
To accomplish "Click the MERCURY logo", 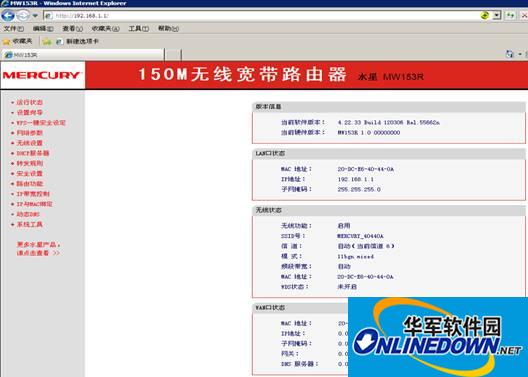I will coord(42,75).
